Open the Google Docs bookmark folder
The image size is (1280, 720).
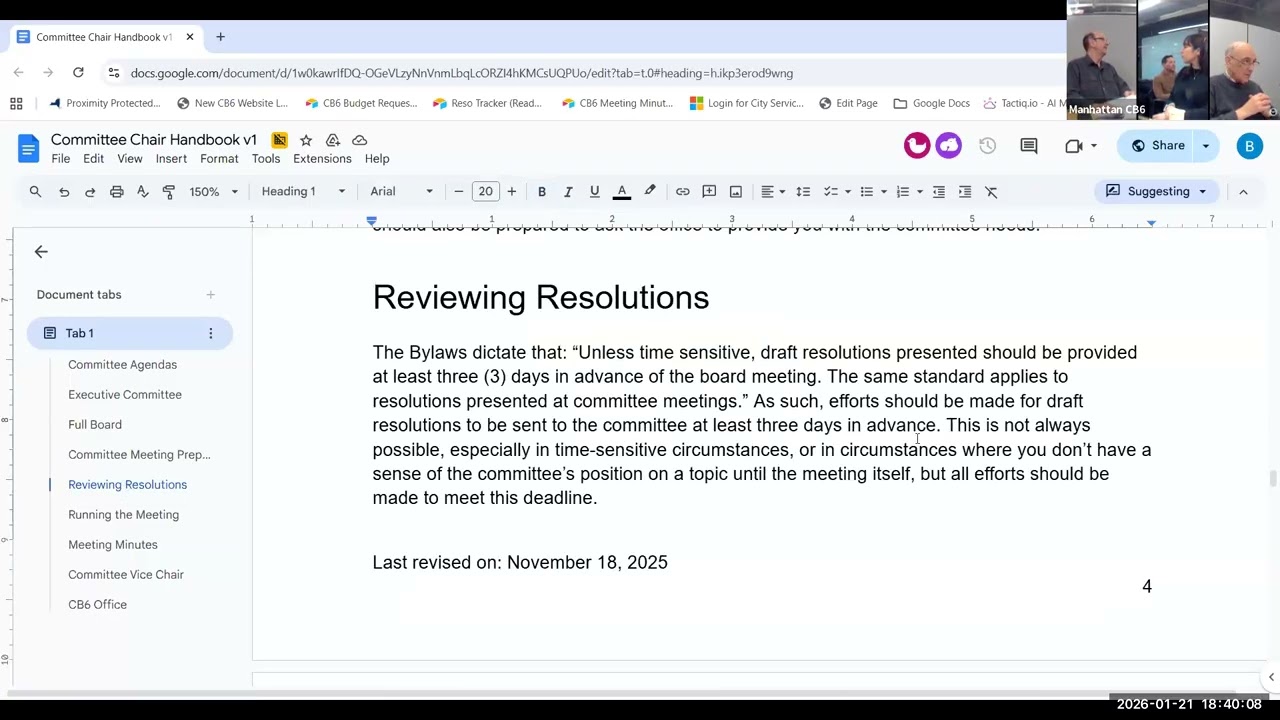(931, 103)
